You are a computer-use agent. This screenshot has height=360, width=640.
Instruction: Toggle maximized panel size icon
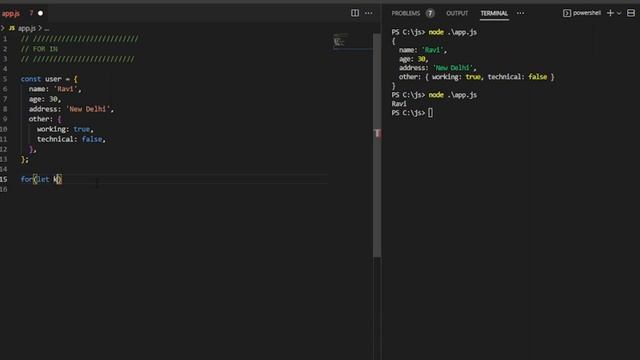[x=631, y=13]
